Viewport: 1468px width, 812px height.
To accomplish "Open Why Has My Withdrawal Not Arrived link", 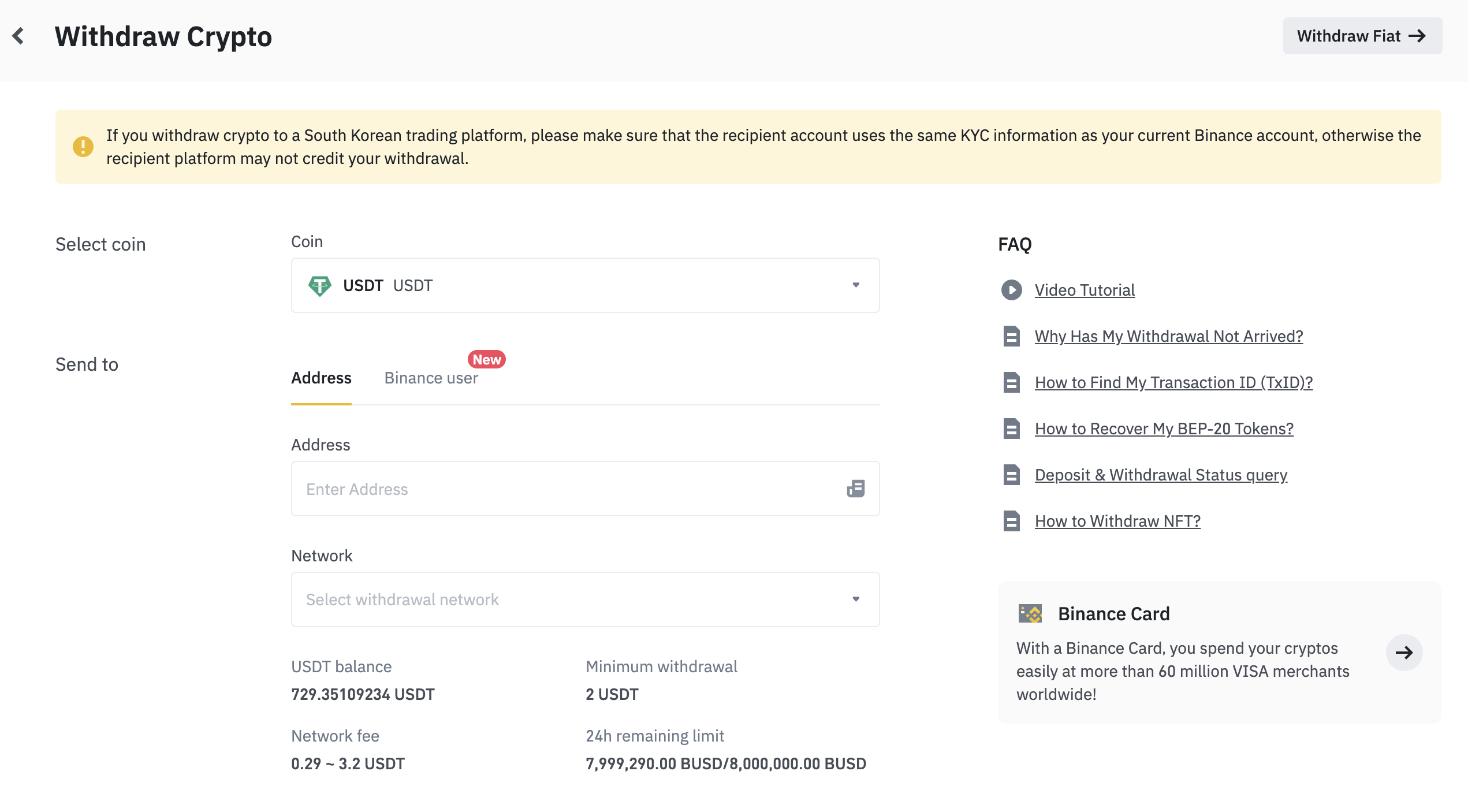I will [x=1168, y=336].
